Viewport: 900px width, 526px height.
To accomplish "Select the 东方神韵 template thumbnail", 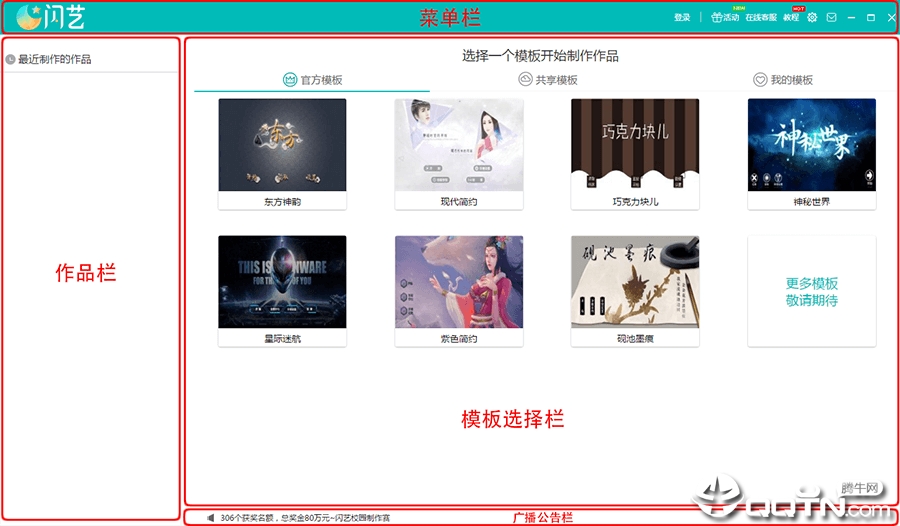I will point(282,145).
